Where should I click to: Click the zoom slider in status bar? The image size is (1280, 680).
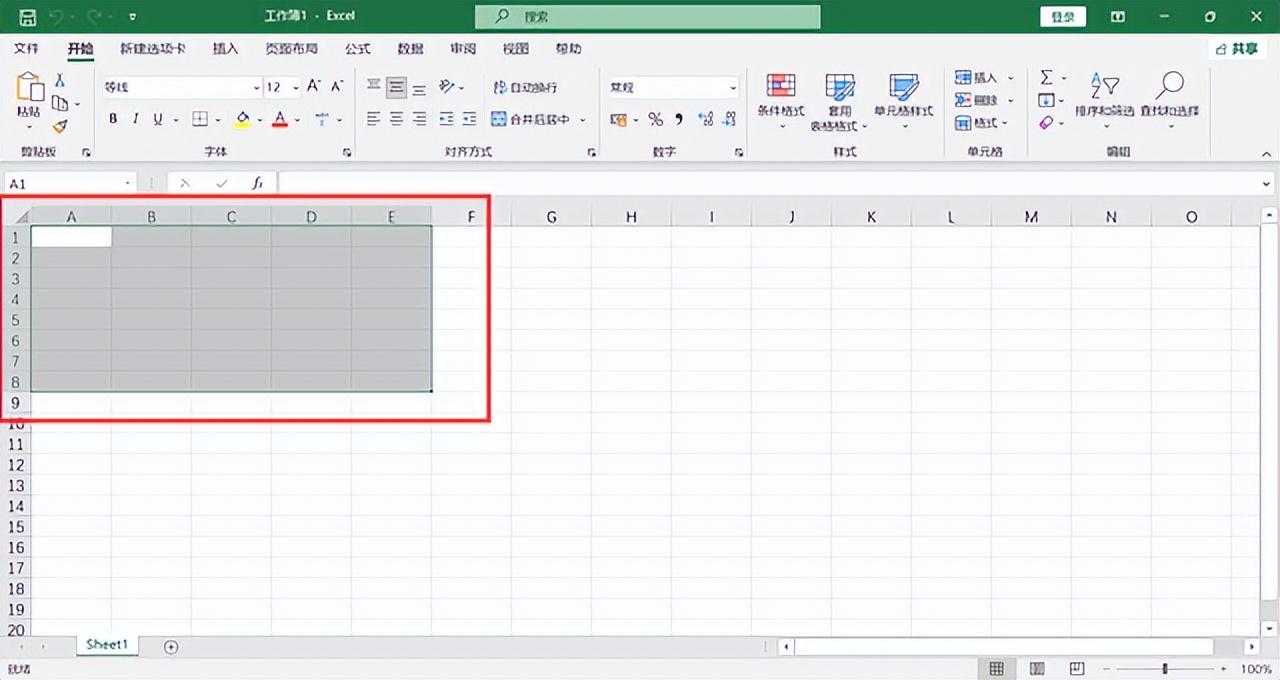1165,668
